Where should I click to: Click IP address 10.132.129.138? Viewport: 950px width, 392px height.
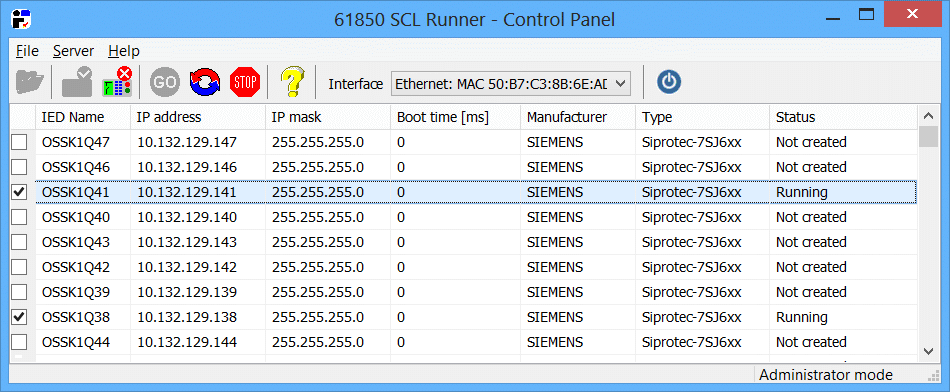point(187,317)
